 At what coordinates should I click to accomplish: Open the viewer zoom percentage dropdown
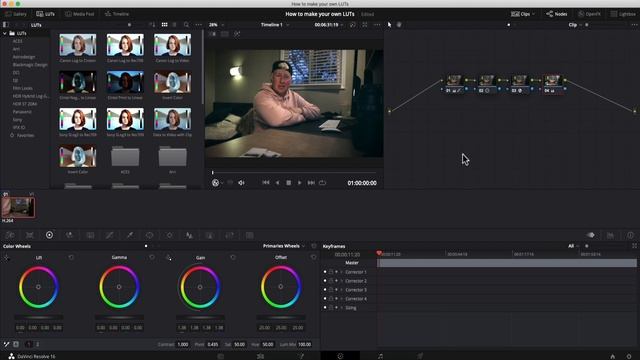coord(217,24)
